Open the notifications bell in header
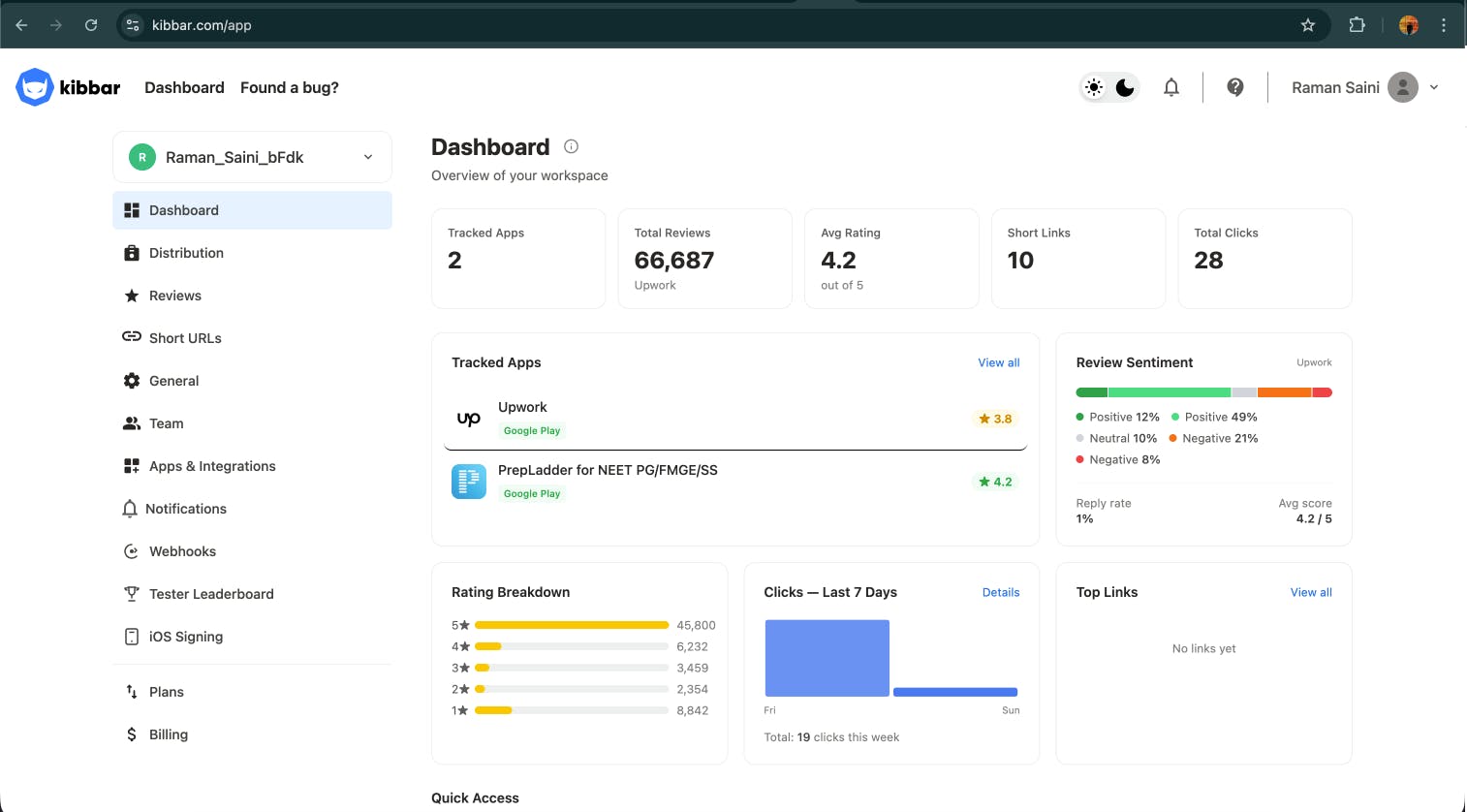 (1171, 87)
